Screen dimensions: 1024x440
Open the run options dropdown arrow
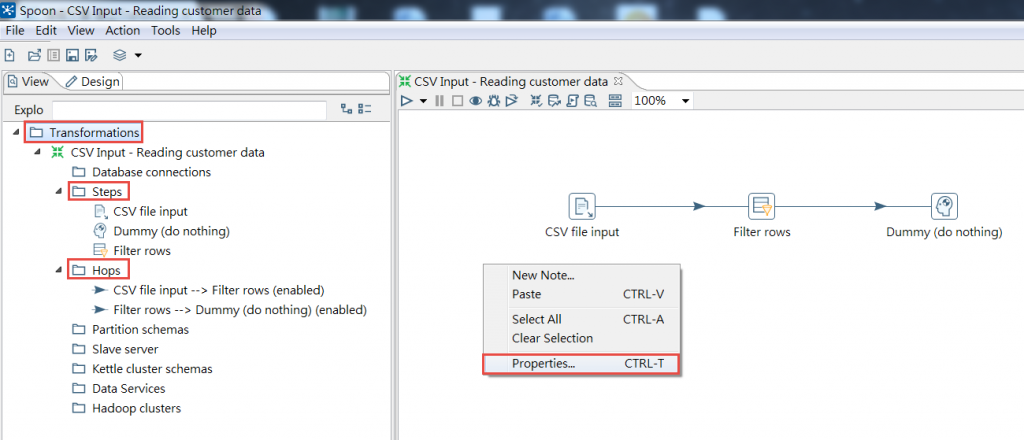(x=423, y=101)
